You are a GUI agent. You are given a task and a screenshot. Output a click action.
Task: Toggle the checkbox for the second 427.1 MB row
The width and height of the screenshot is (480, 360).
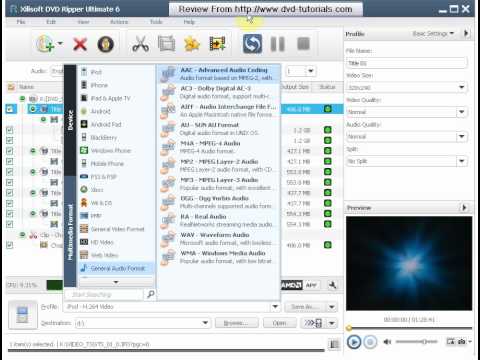point(10,161)
